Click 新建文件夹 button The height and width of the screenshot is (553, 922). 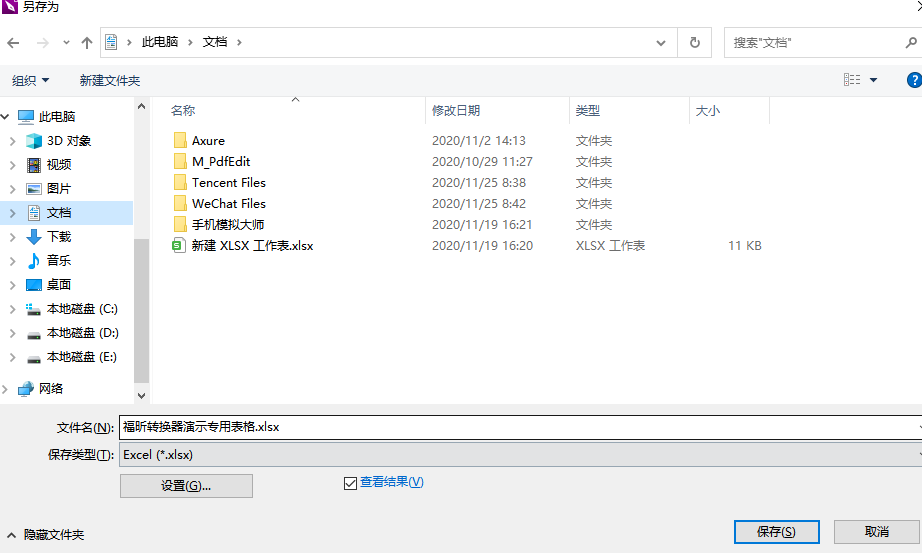[110, 81]
